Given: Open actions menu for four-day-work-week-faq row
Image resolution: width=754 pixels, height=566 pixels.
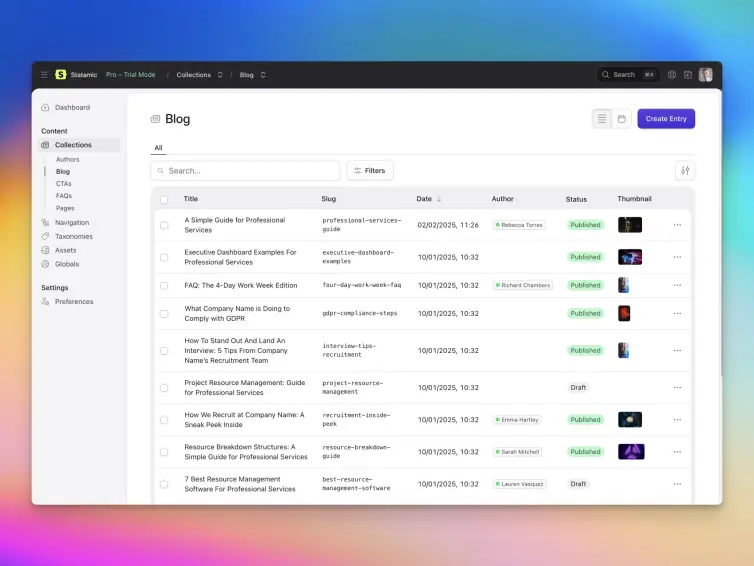Looking at the screenshot, I should pos(677,285).
